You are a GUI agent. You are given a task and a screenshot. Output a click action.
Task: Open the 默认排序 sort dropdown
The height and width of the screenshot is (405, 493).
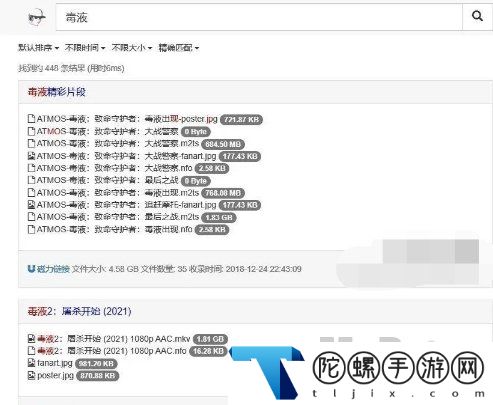39,48
